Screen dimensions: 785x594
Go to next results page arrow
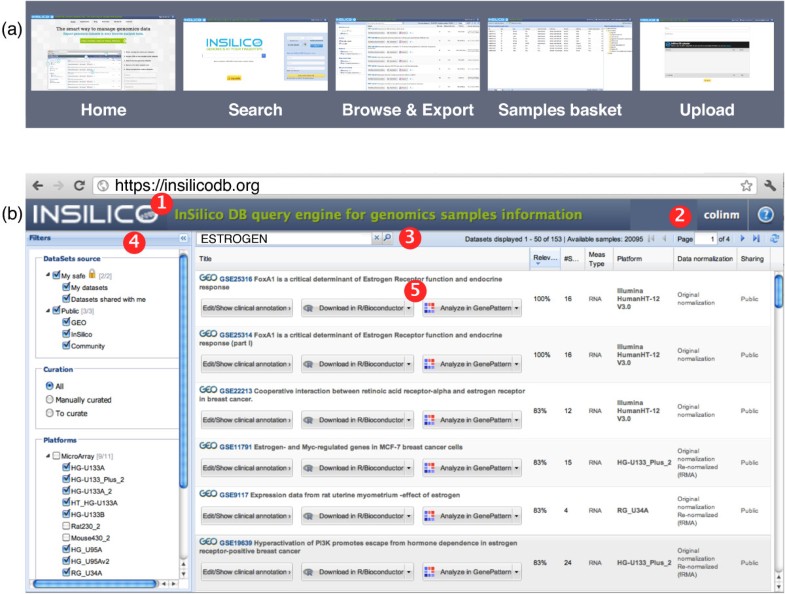pos(742,239)
